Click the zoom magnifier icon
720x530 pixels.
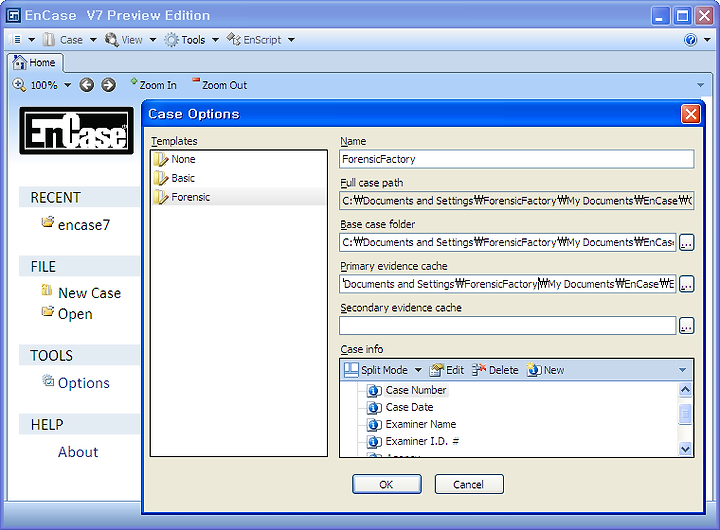point(19,85)
